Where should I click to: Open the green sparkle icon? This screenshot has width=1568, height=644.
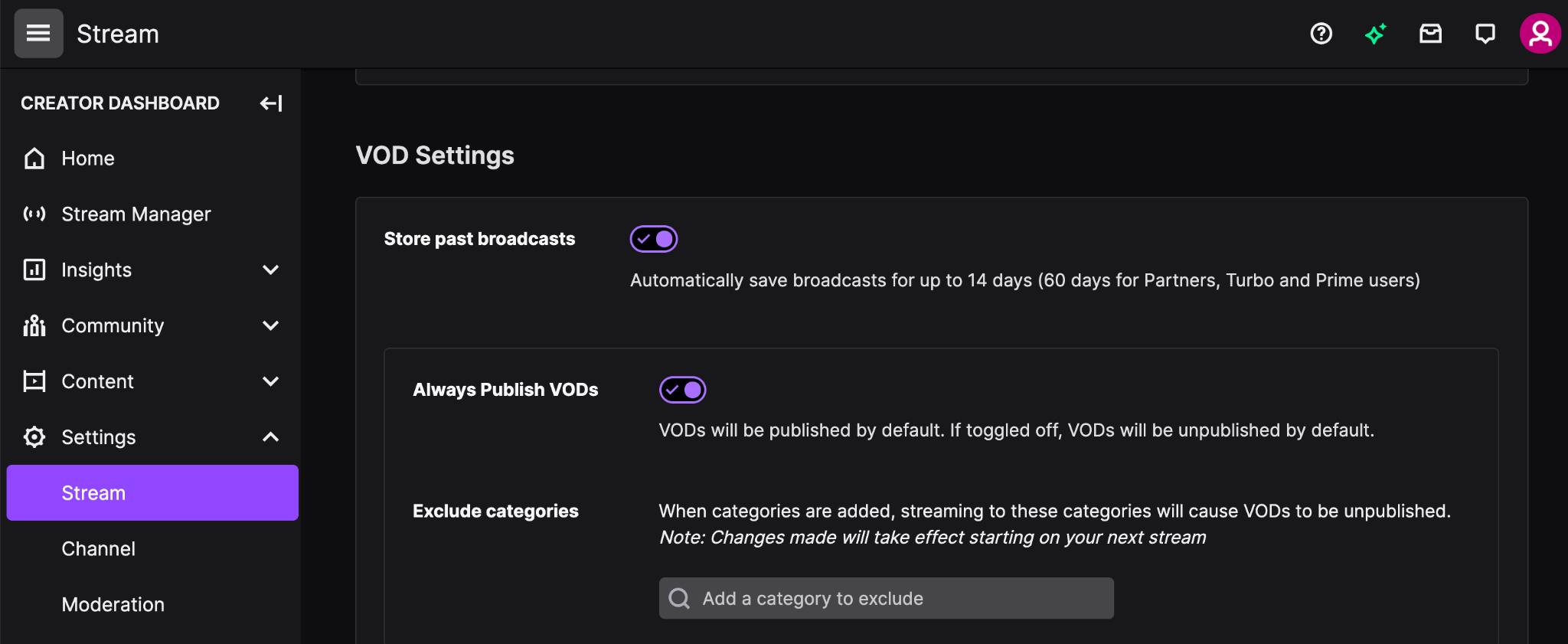(x=1376, y=34)
